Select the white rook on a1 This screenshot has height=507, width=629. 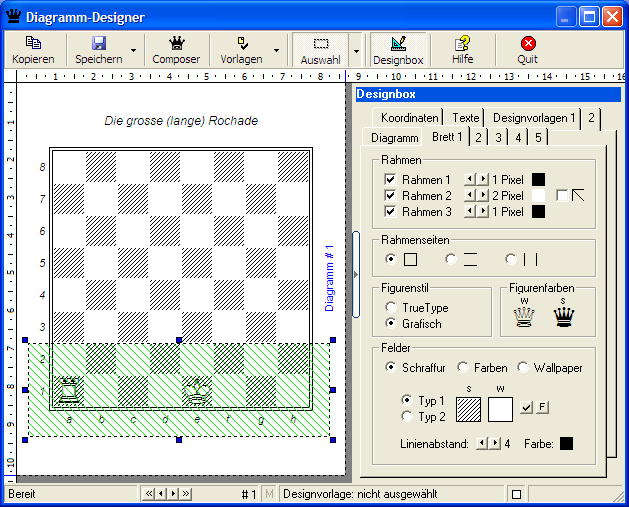[x=69, y=390]
